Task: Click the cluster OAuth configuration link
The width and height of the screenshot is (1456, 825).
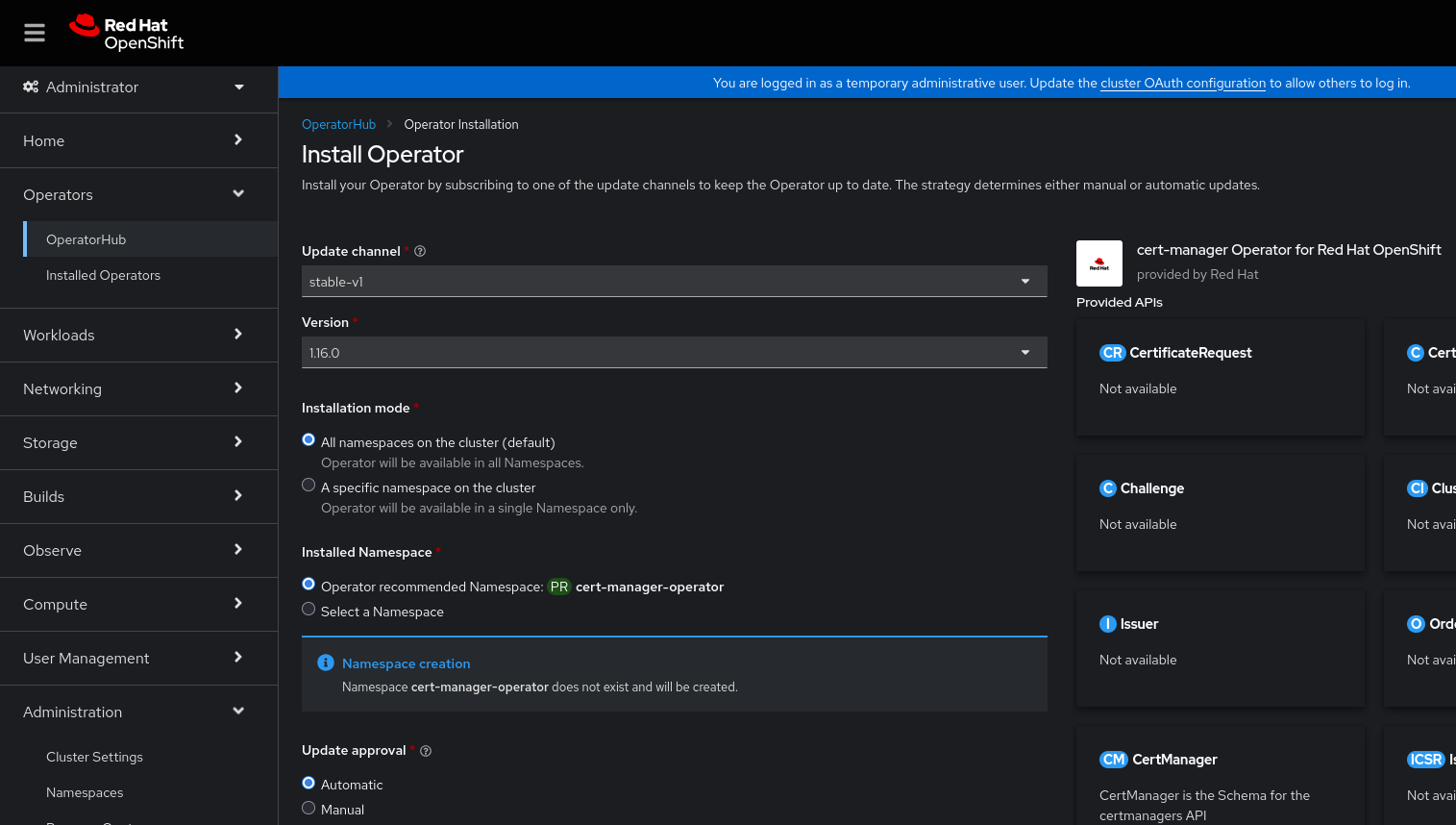Action: click(x=1182, y=84)
